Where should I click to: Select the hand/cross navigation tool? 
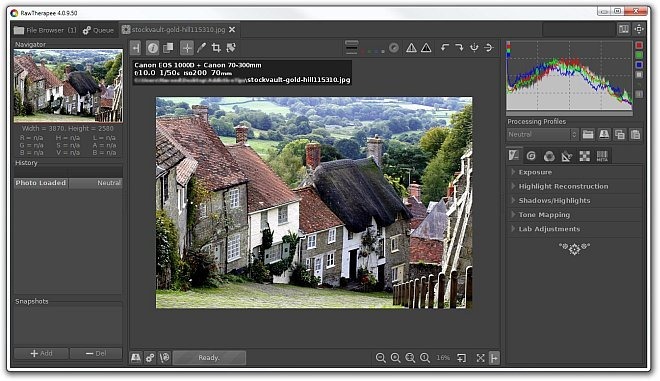pyautogui.click(x=187, y=48)
